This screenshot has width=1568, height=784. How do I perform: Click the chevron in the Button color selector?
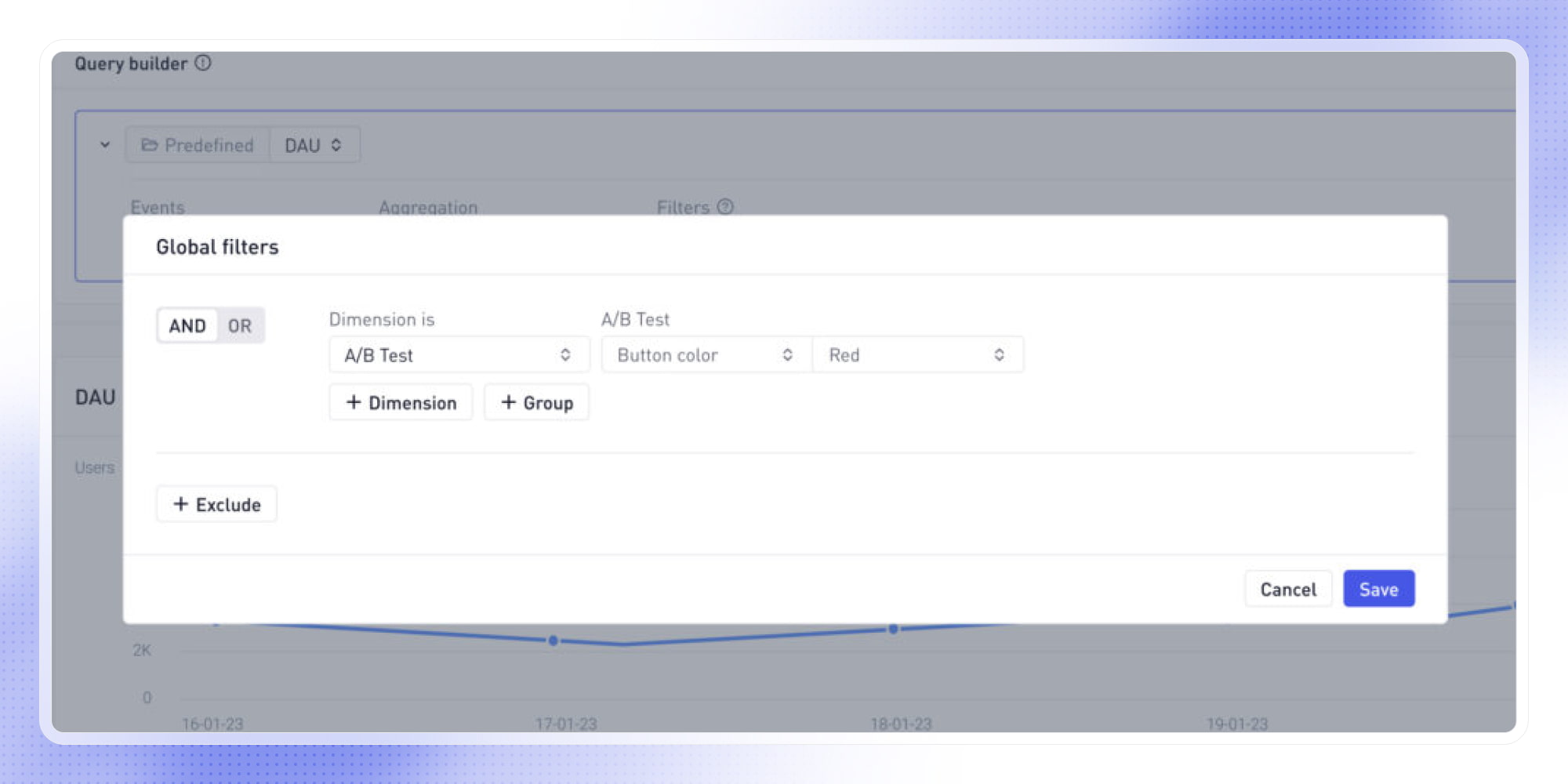[x=789, y=354]
